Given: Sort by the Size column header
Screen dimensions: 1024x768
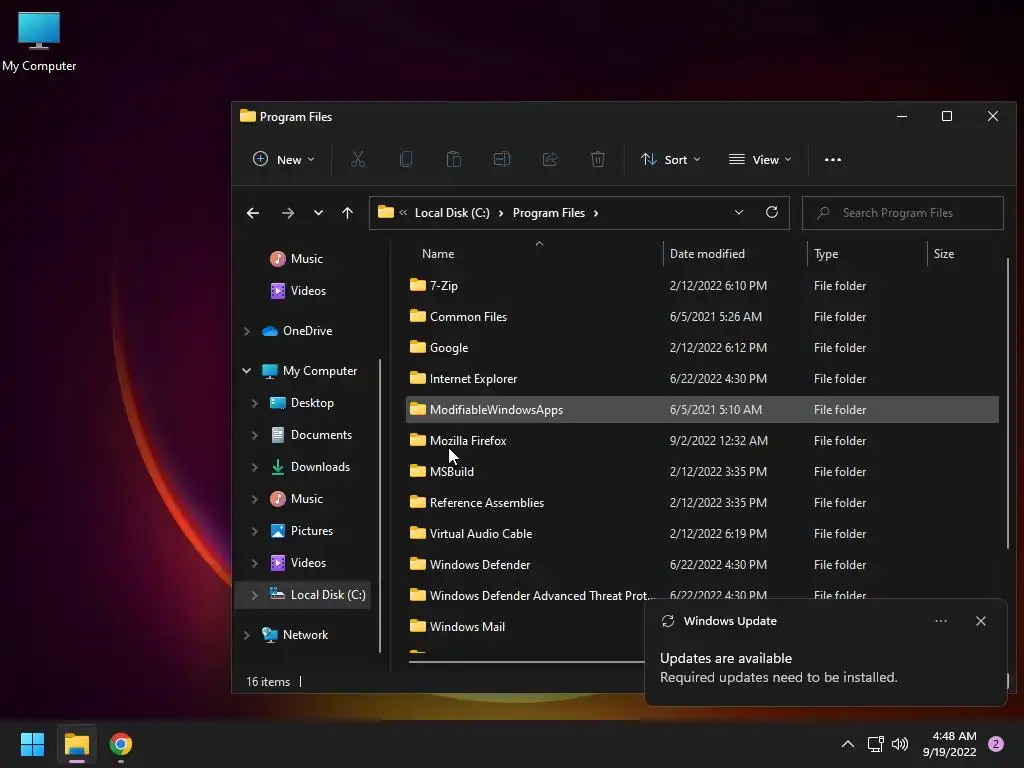Looking at the screenshot, I should coord(944,253).
